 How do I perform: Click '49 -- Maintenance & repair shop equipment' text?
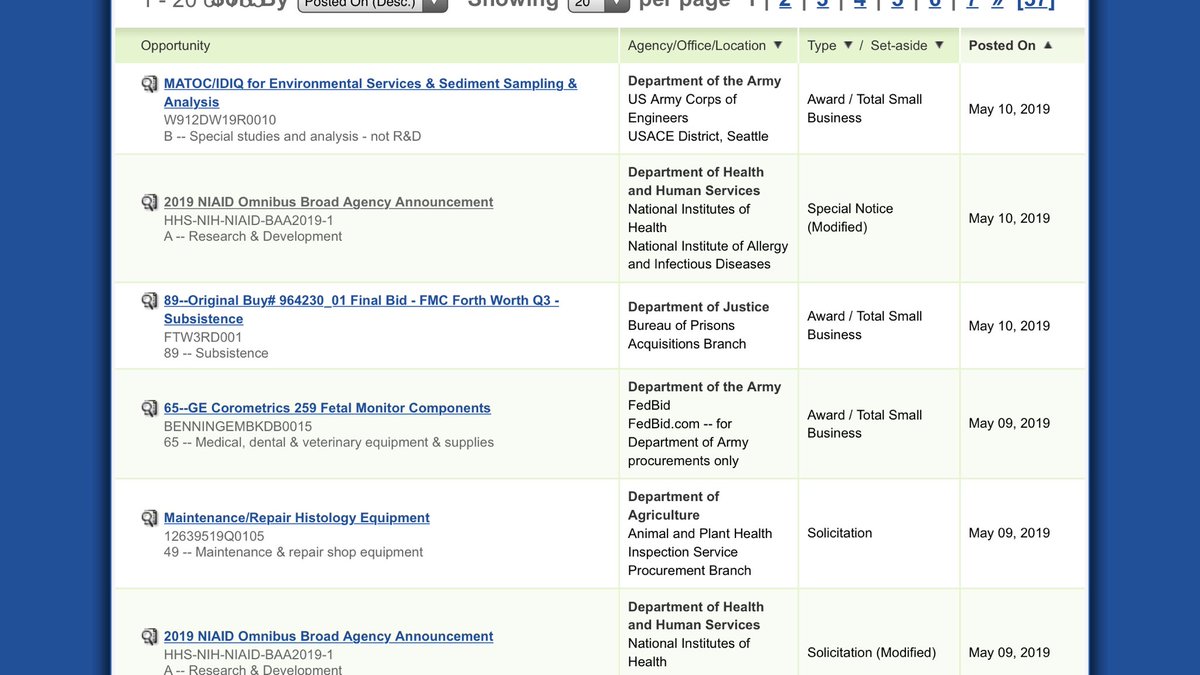click(x=294, y=553)
